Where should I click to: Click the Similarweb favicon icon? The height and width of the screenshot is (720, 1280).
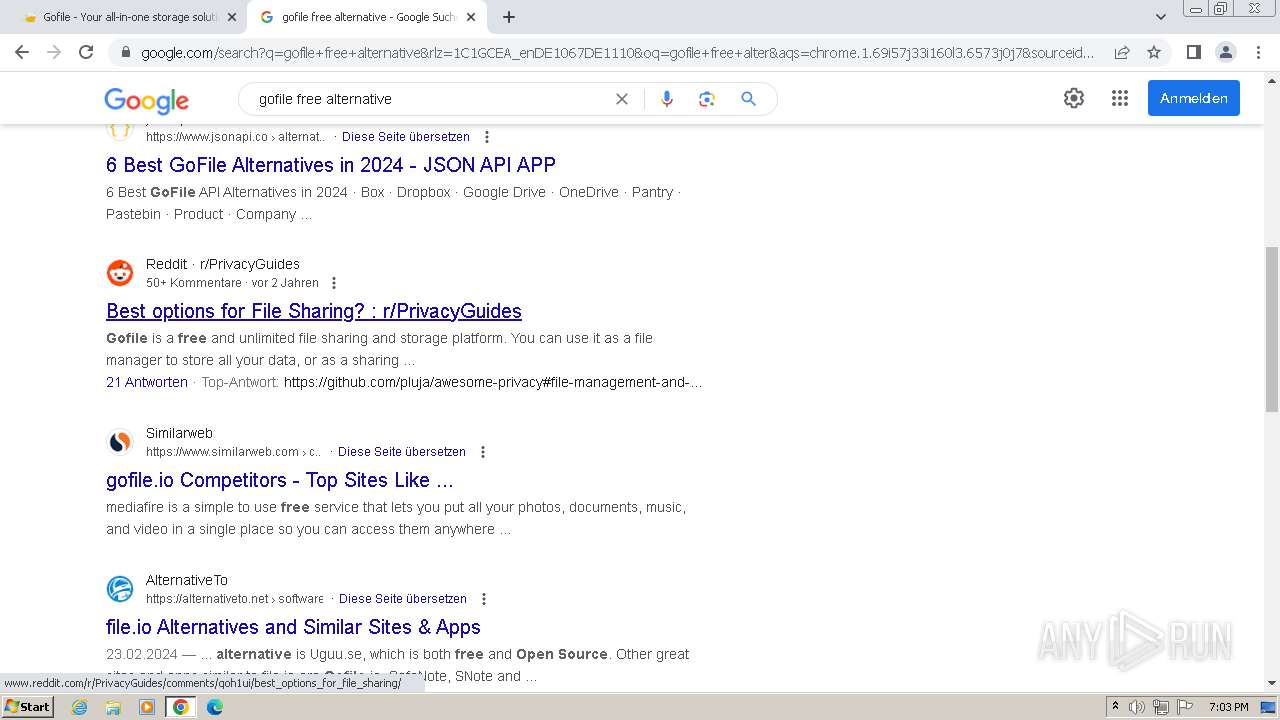[x=120, y=442]
